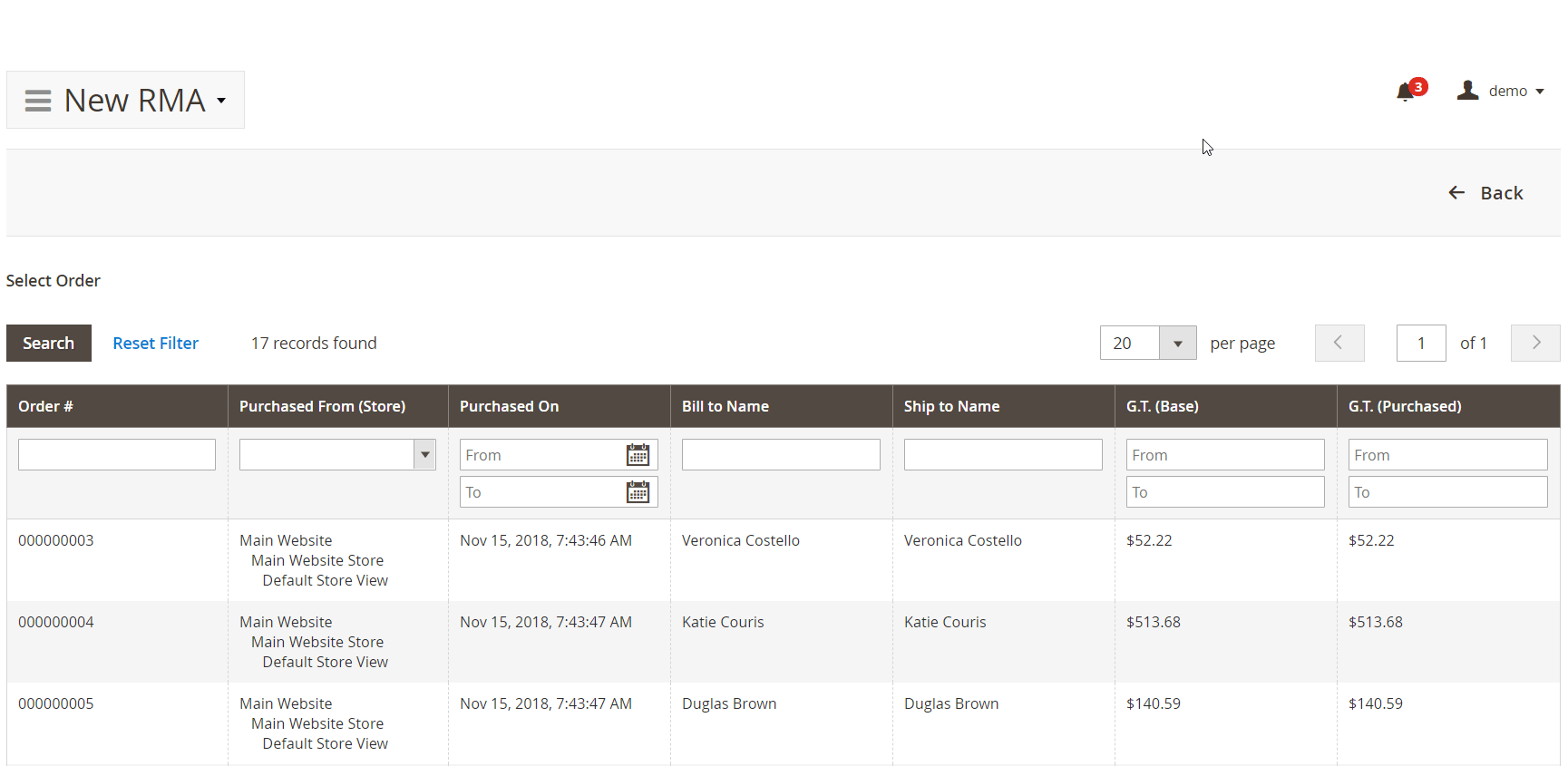Image resolution: width=1568 pixels, height=766 pixels.
Task: Click the Bill to Name filter field
Action: pyautogui.click(x=781, y=455)
